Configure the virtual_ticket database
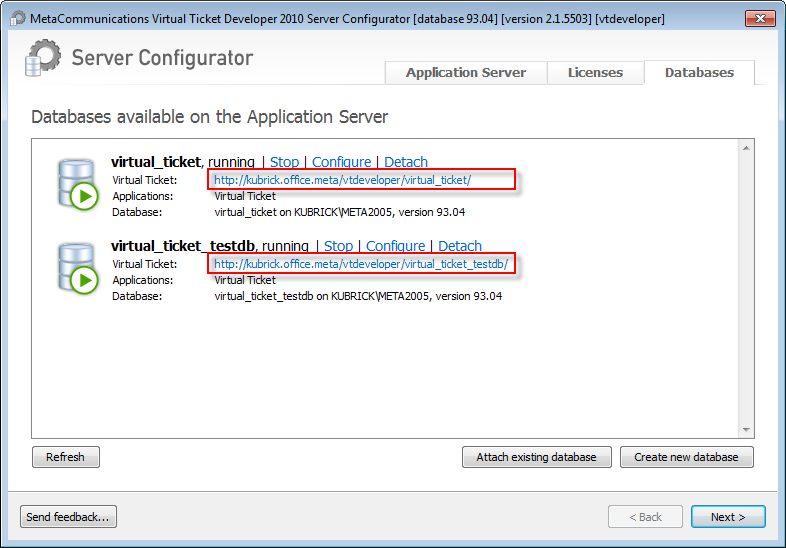The height and width of the screenshot is (548, 786). pyautogui.click(x=341, y=162)
